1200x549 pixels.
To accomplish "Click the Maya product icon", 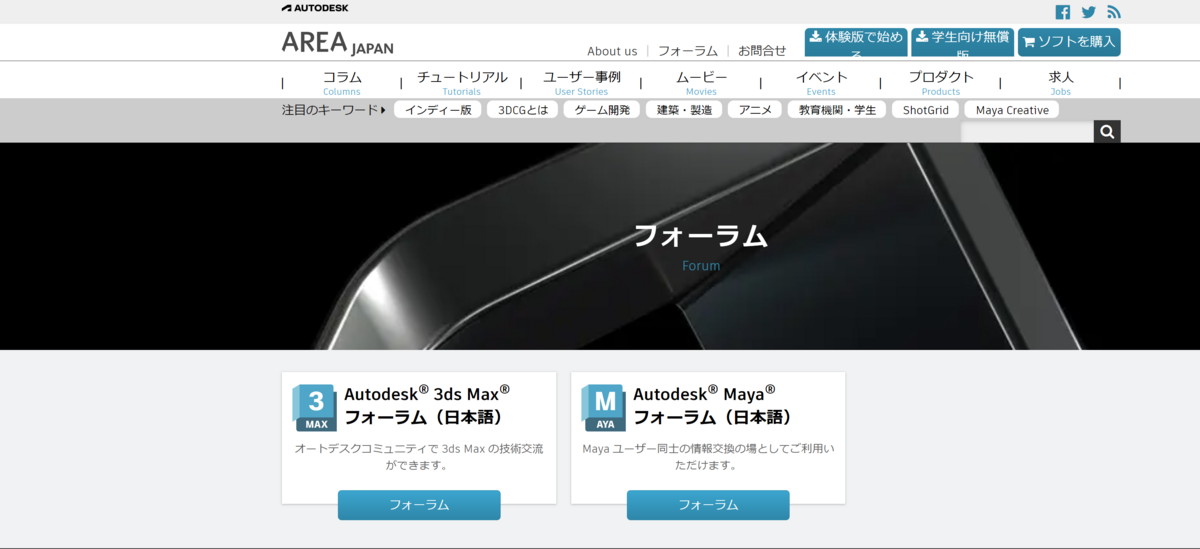I will point(604,407).
